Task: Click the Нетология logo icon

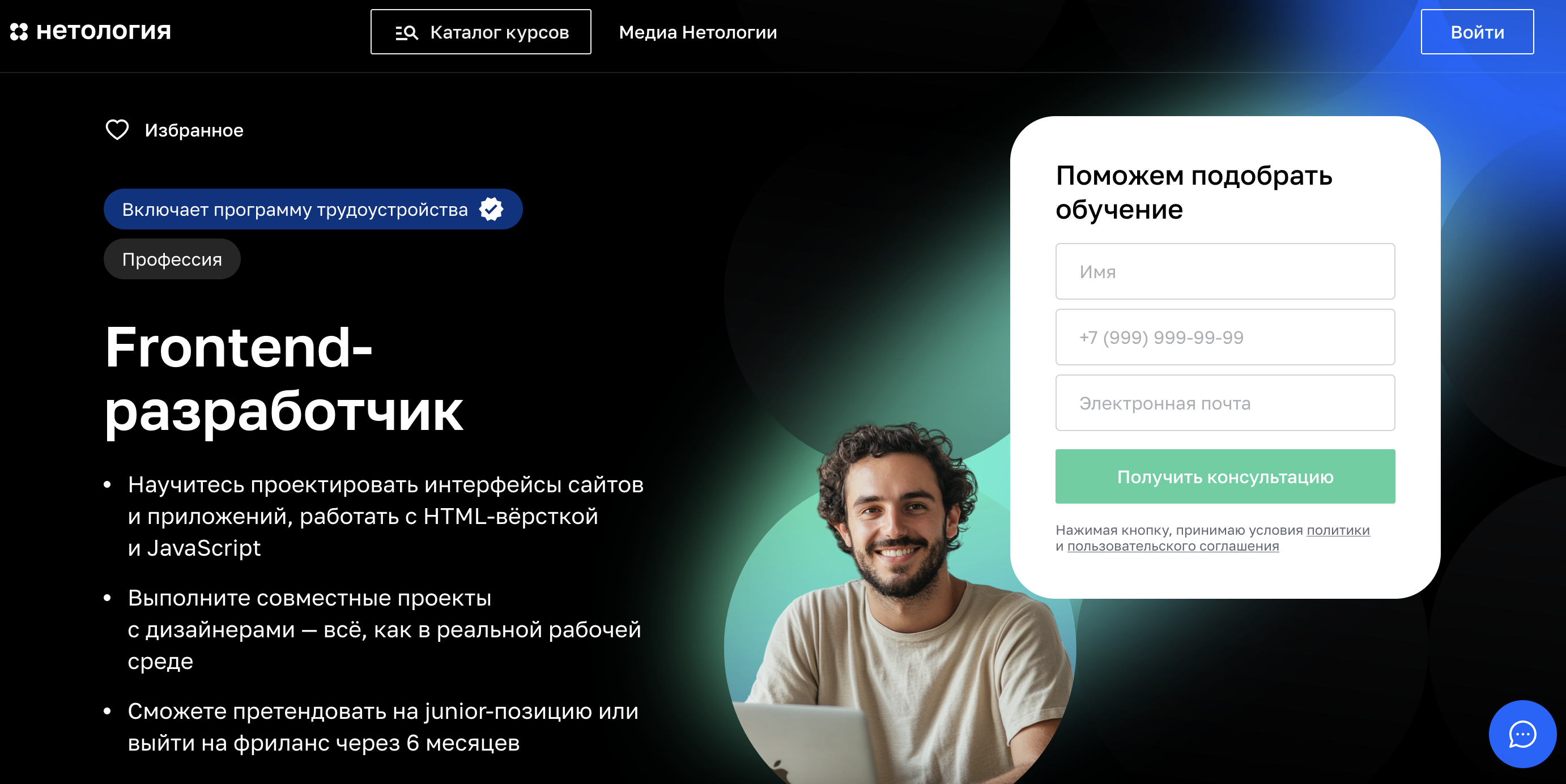Action: 19,32
